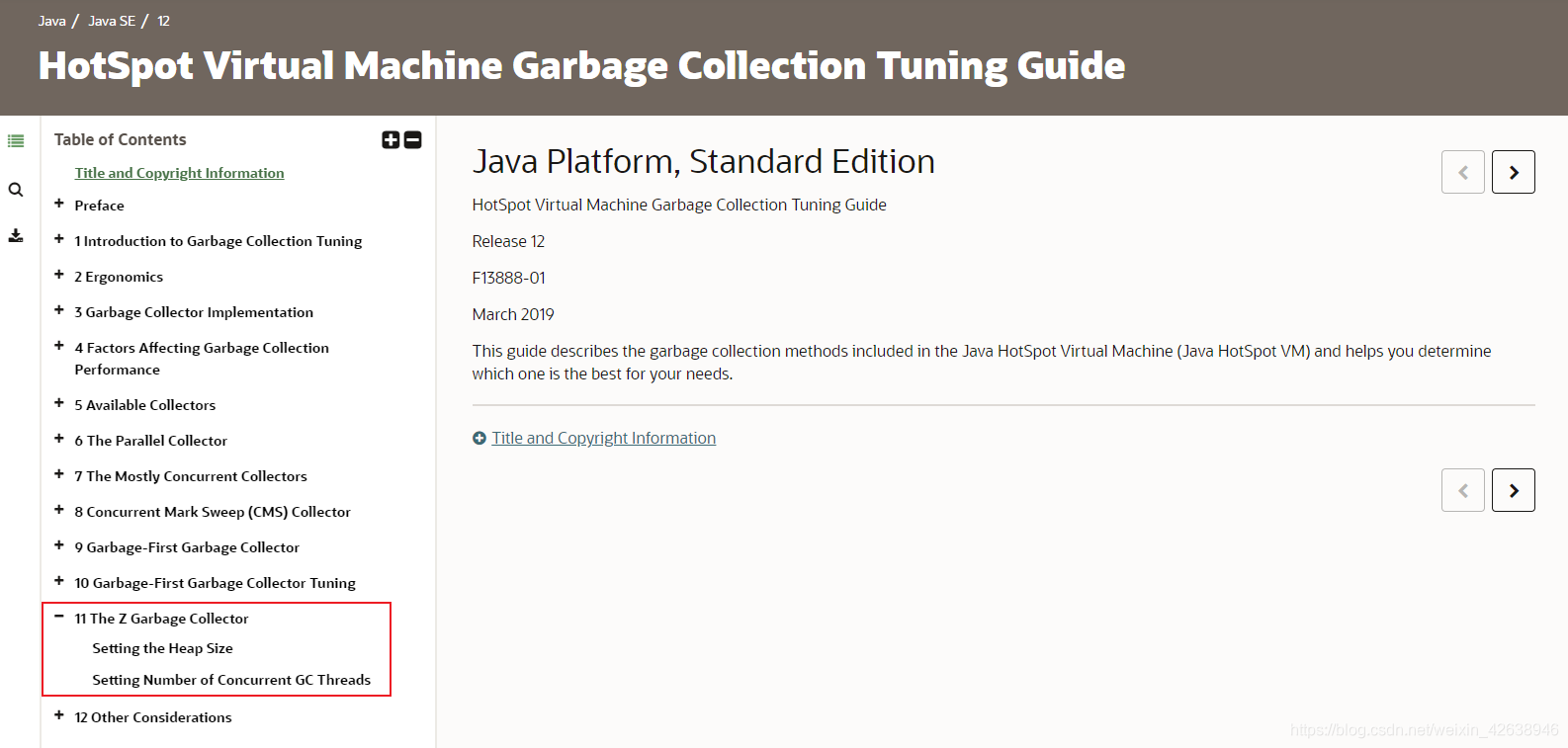Screen dimensions: 1568x748
Task: Click the Java breadcrumb link
Action: pos(52,21)
